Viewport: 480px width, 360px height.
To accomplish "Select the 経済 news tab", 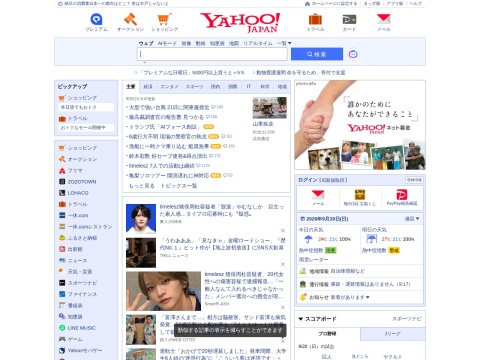I will point(148,87).
